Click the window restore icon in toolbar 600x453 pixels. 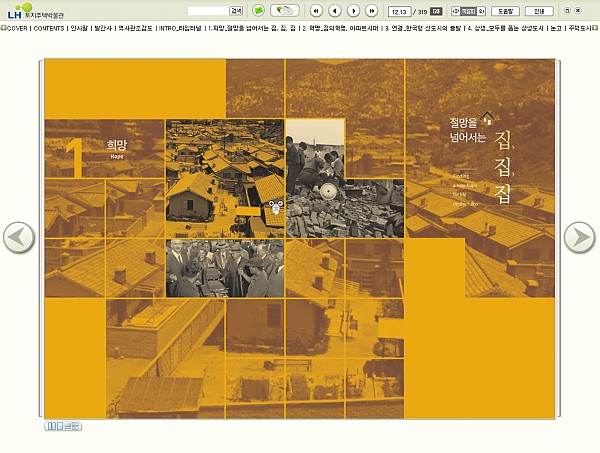(x=567, y=11)
